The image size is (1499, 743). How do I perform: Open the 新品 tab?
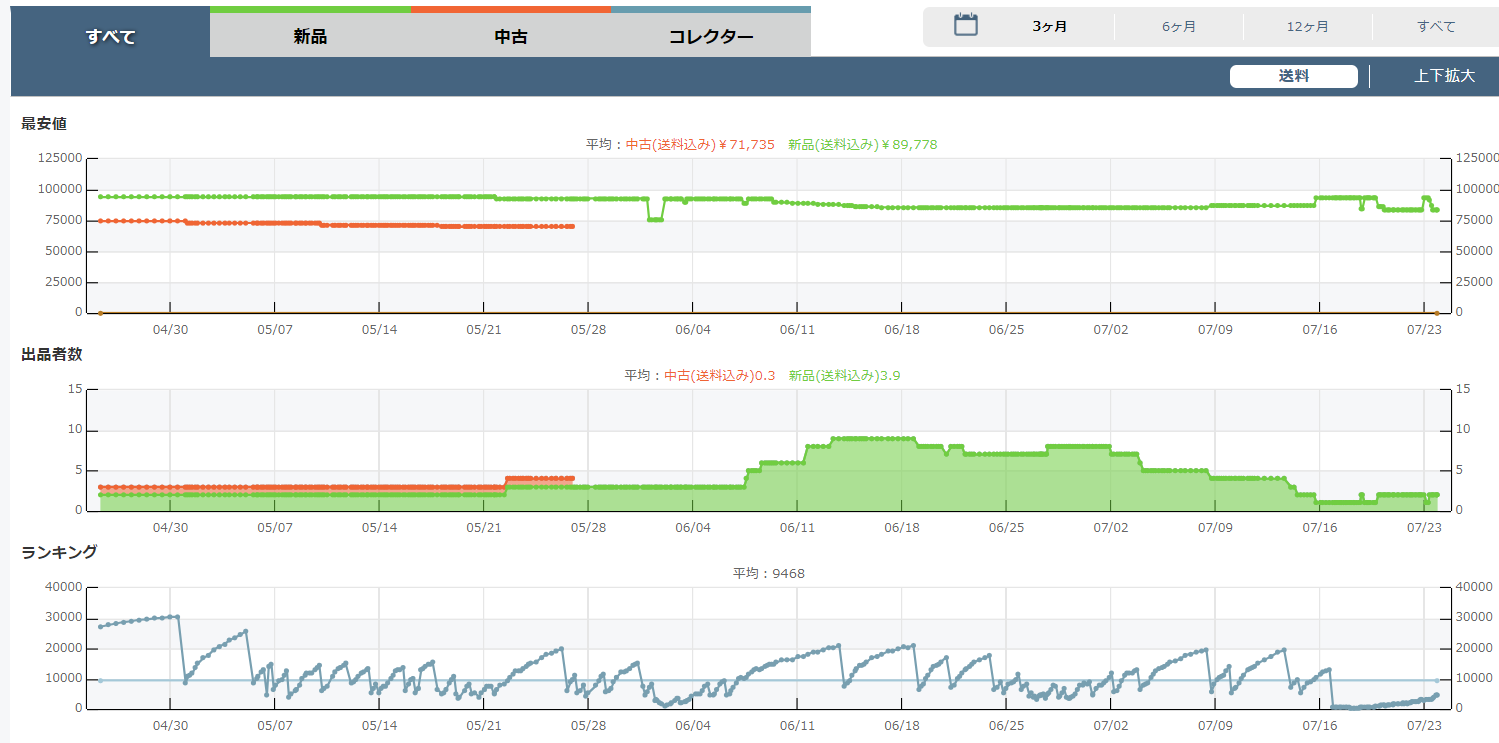[x=310, y=37]
